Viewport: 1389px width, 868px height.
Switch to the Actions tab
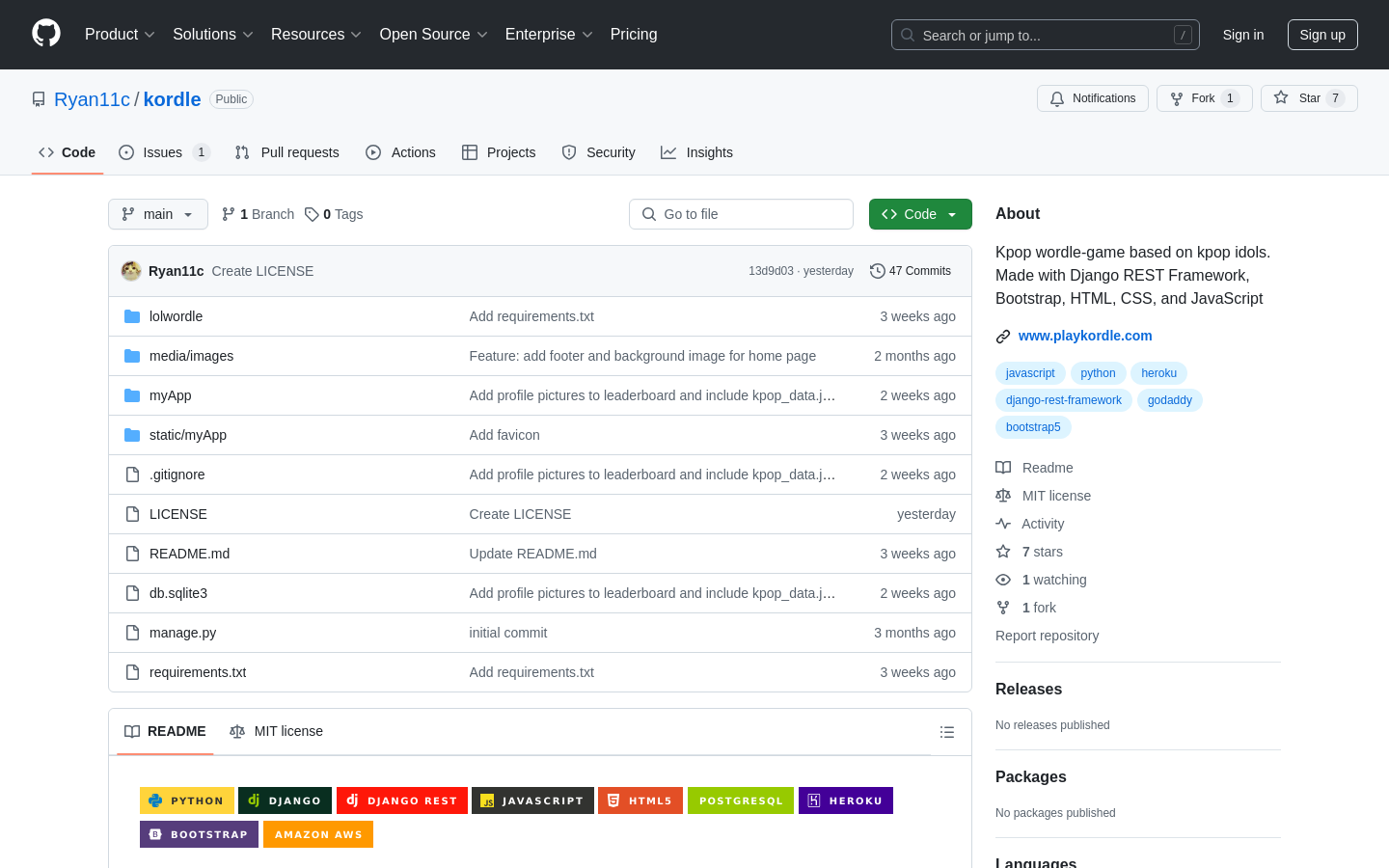tap(401, 152)
